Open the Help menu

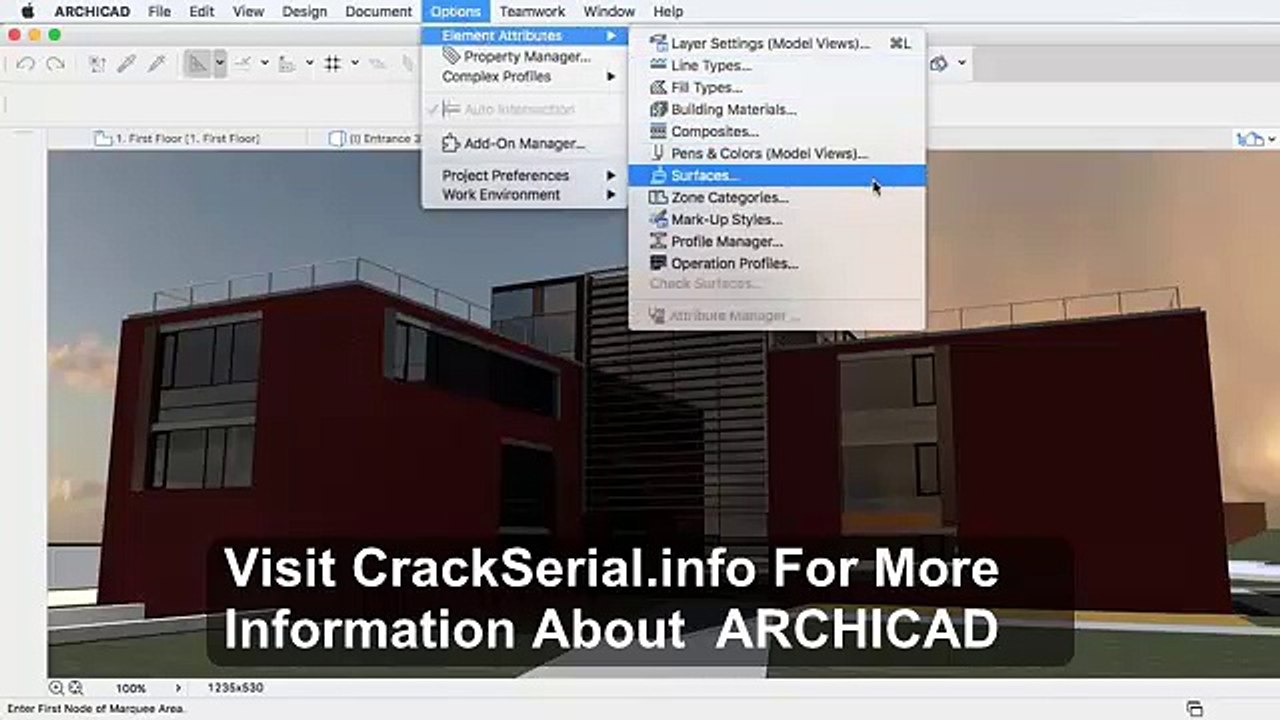668,11
